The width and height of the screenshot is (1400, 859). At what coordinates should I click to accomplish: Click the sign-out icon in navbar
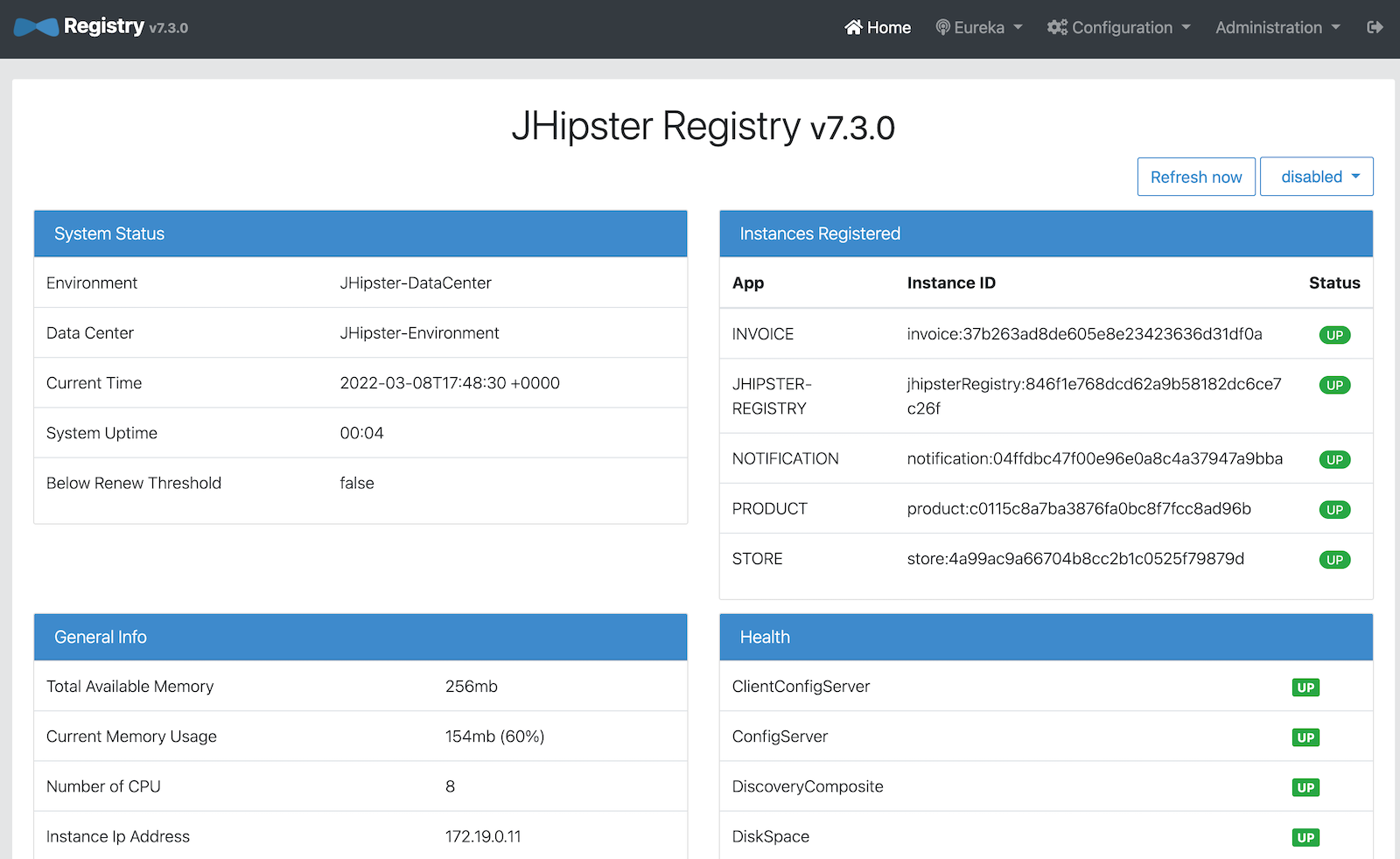tap(1375, 28)
